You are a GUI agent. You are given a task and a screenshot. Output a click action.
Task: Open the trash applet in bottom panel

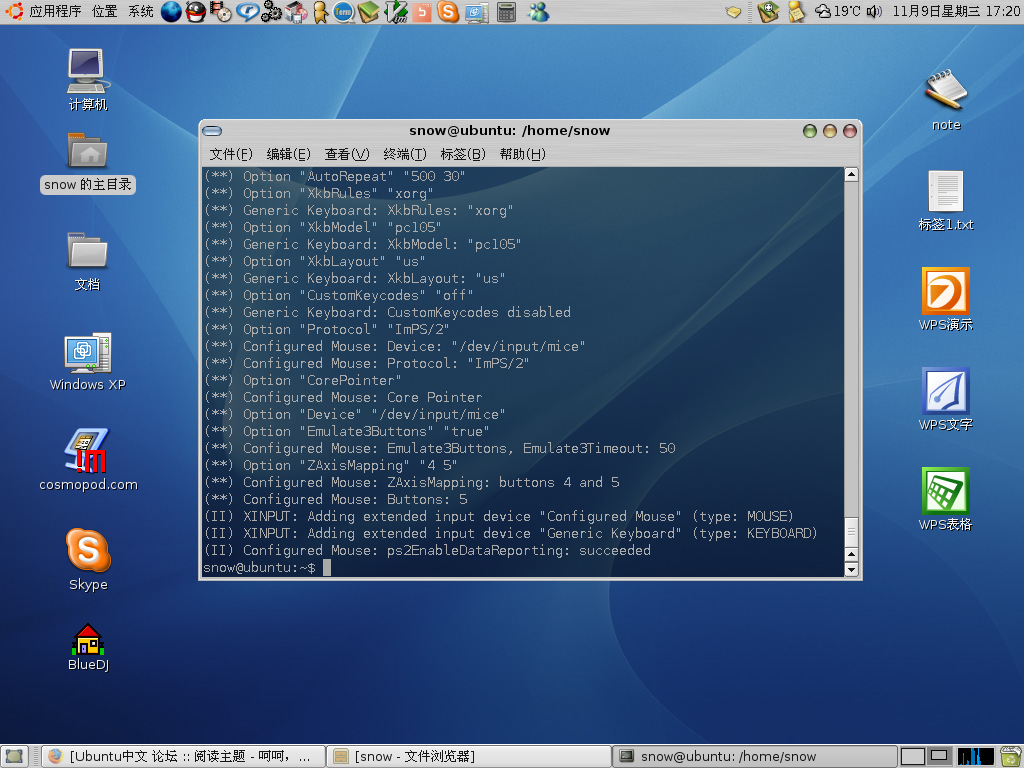1010,756
